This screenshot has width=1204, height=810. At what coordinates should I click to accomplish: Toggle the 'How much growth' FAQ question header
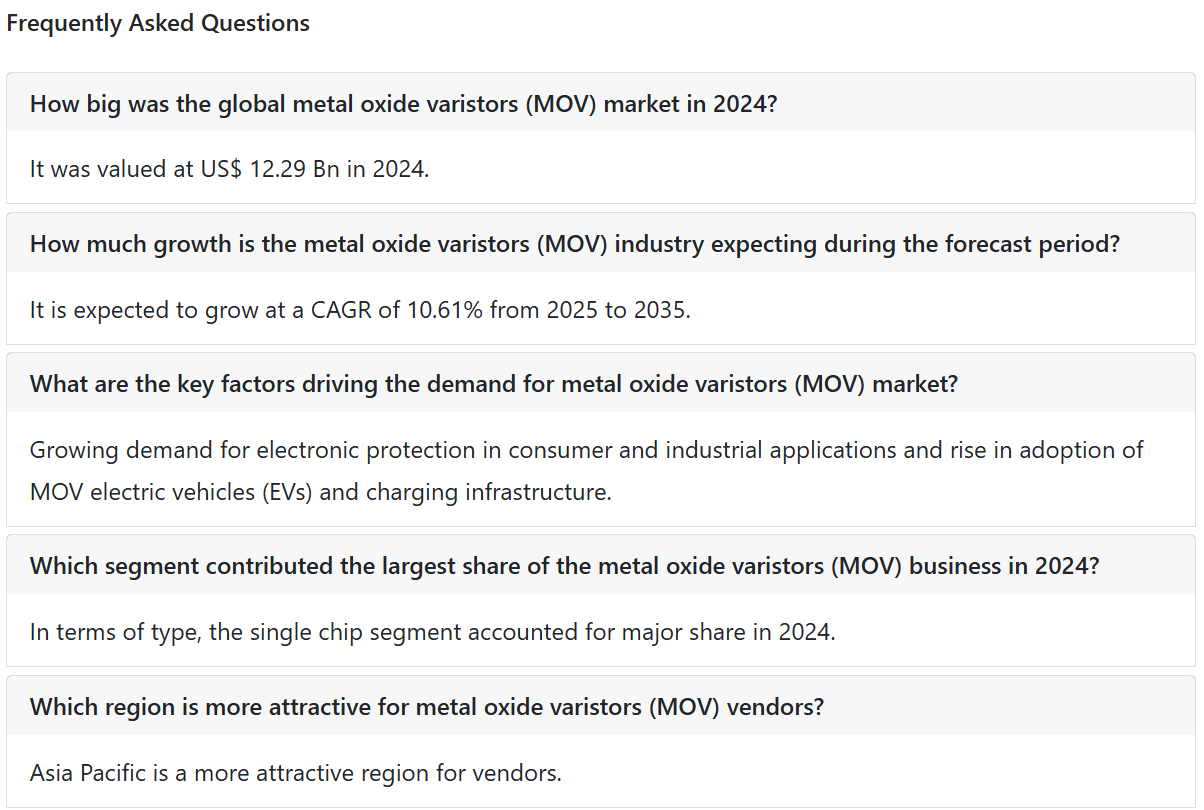pos(601,243)
